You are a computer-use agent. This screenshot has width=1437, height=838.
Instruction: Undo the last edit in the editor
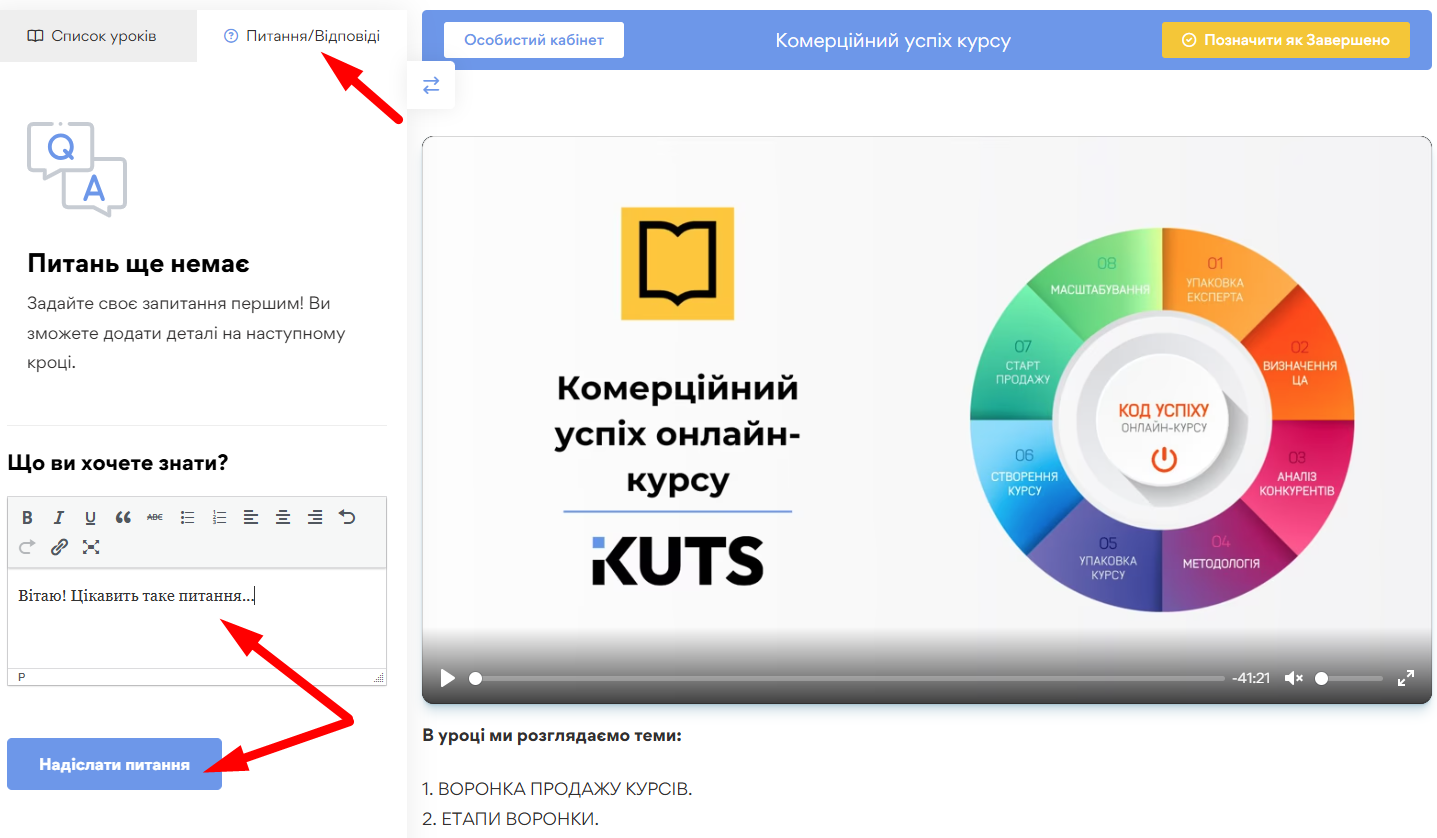(x=346, y=517)
